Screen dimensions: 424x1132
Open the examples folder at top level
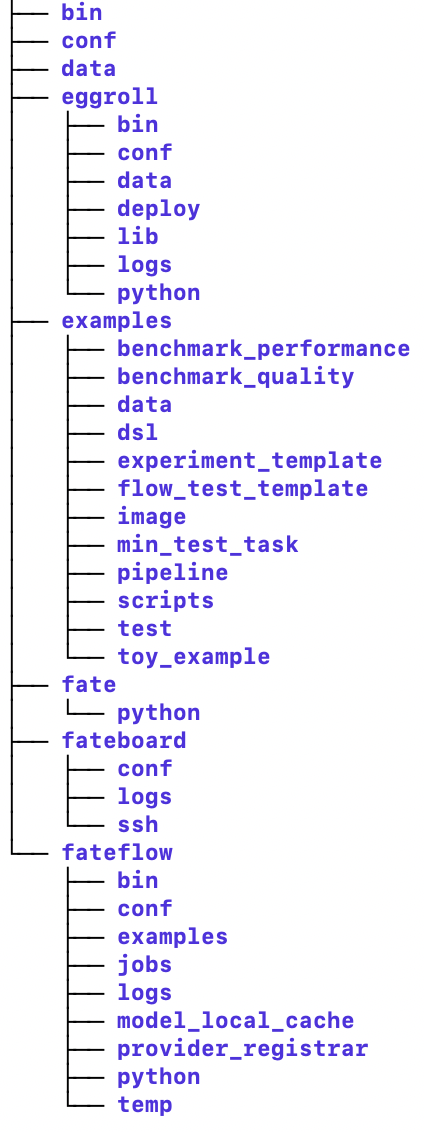coord(116,320)
